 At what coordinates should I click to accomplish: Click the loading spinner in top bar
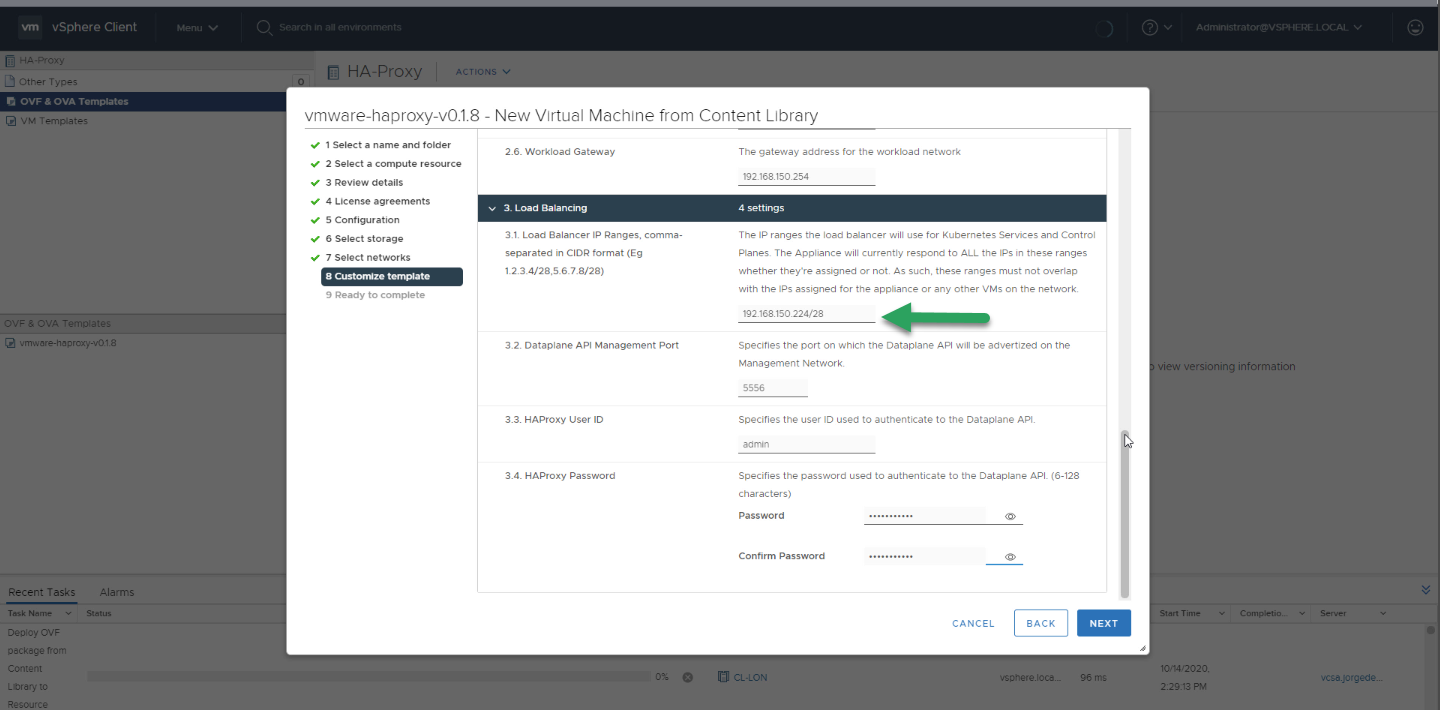1104,29
